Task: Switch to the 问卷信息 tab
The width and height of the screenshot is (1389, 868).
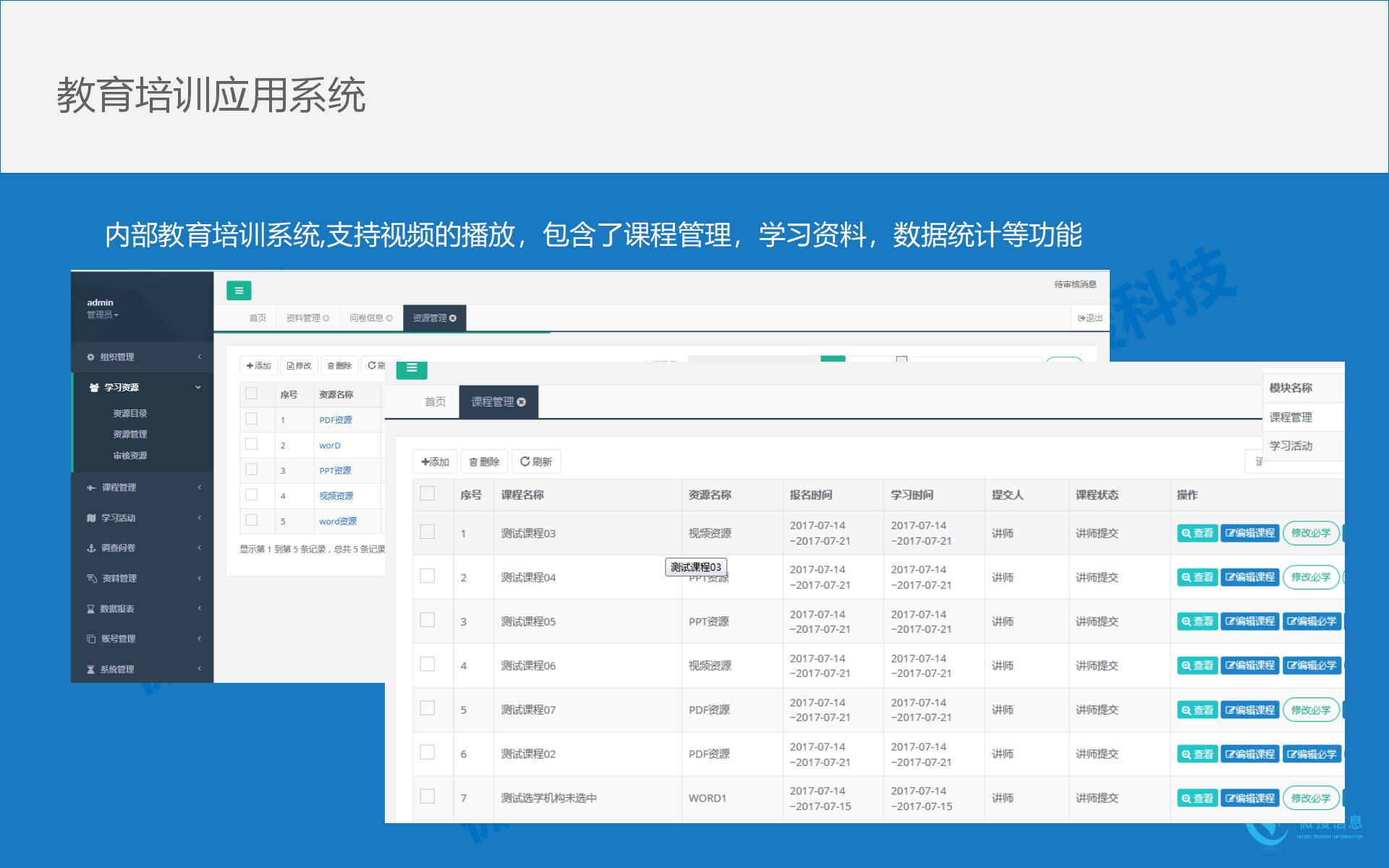Action: tap(367, 318)
